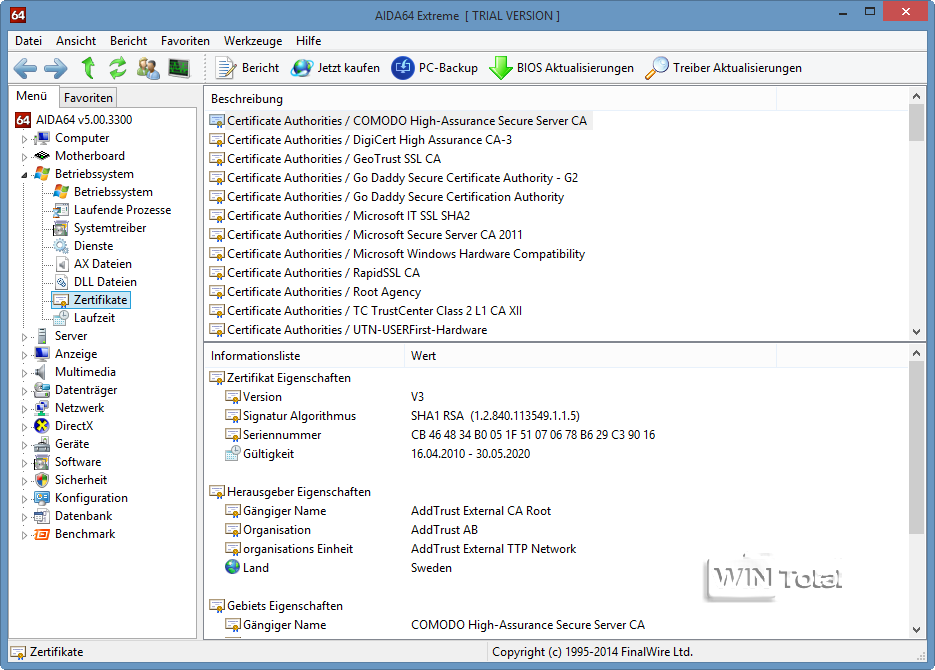The height and width of the screenshot is (670, 935).
Task: Expand the Multimedia tree node
Action: 24,373
